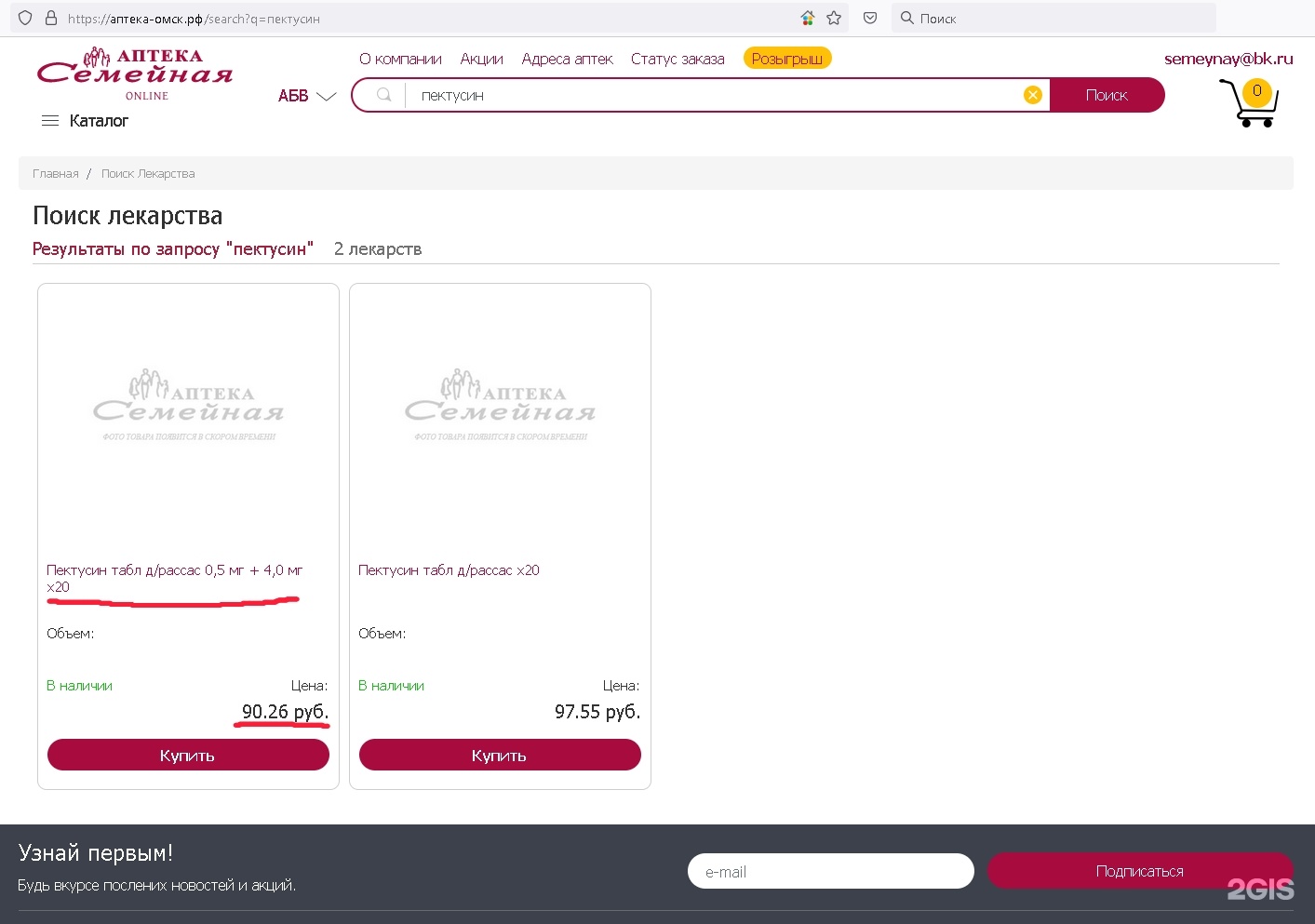Clear the search field with yellow X

pyautogui.click(x=1032, y=95)
